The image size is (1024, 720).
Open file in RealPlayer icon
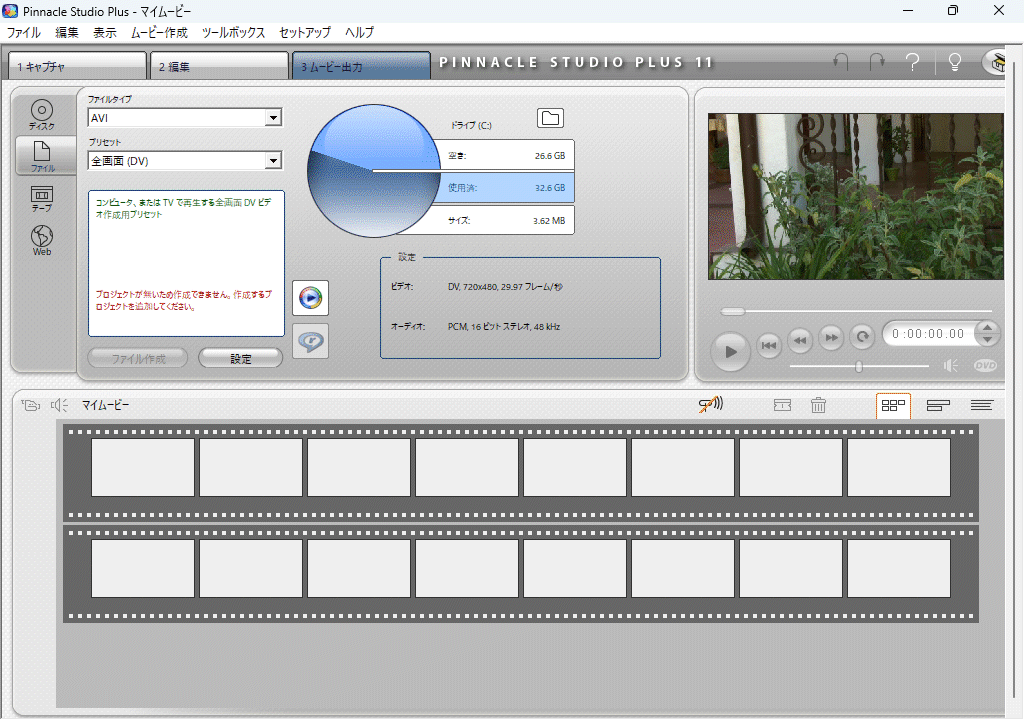(310, 341)
